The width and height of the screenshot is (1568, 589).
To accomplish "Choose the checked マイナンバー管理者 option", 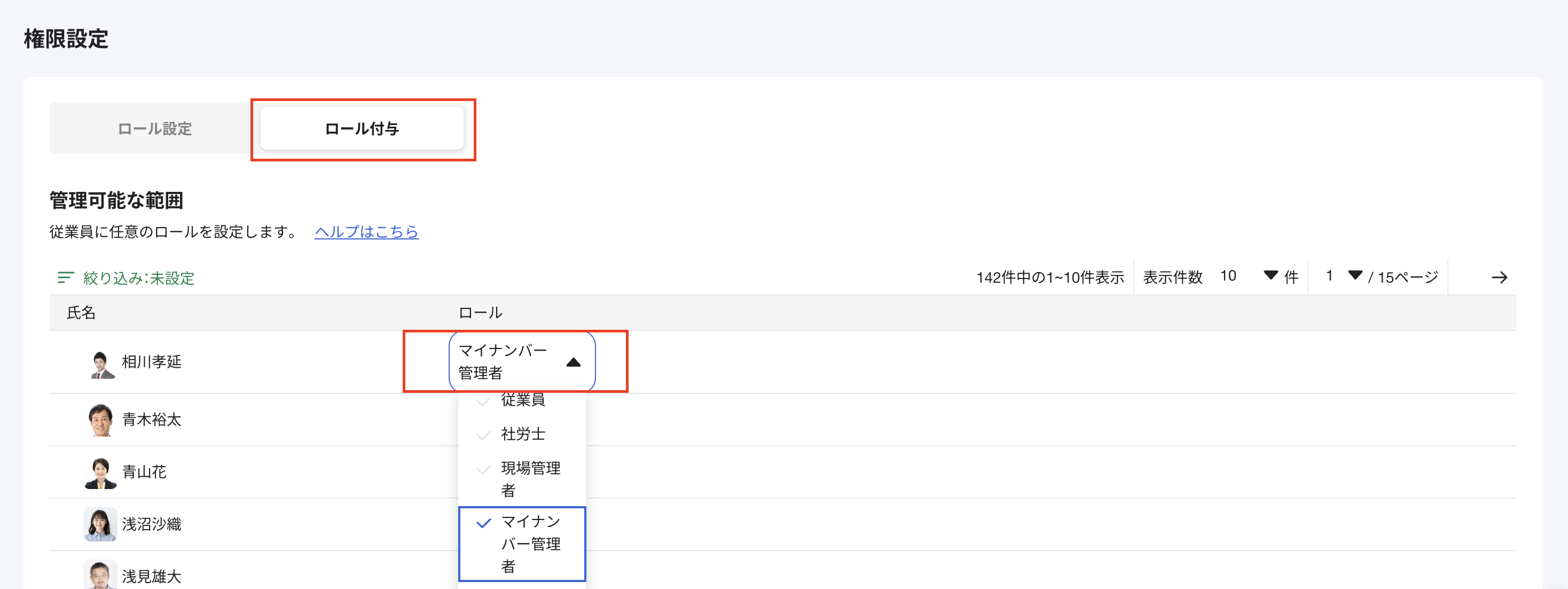I will 522,544.
